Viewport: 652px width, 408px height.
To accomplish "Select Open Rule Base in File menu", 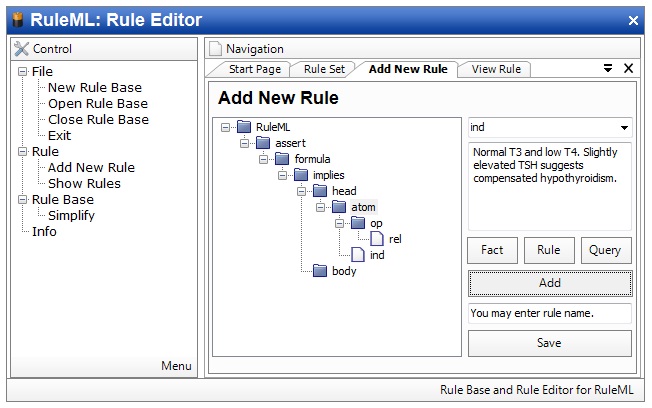I will (97, 103).
